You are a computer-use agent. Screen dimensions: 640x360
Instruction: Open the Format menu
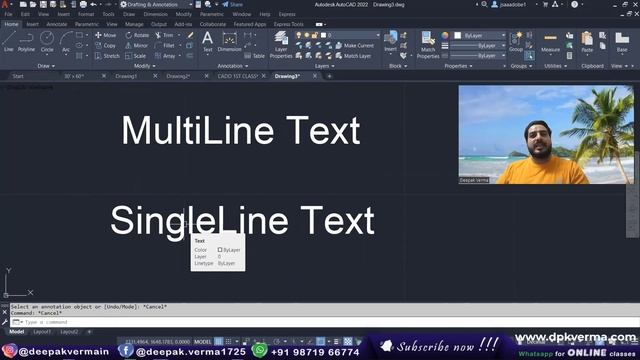[86, 14]
